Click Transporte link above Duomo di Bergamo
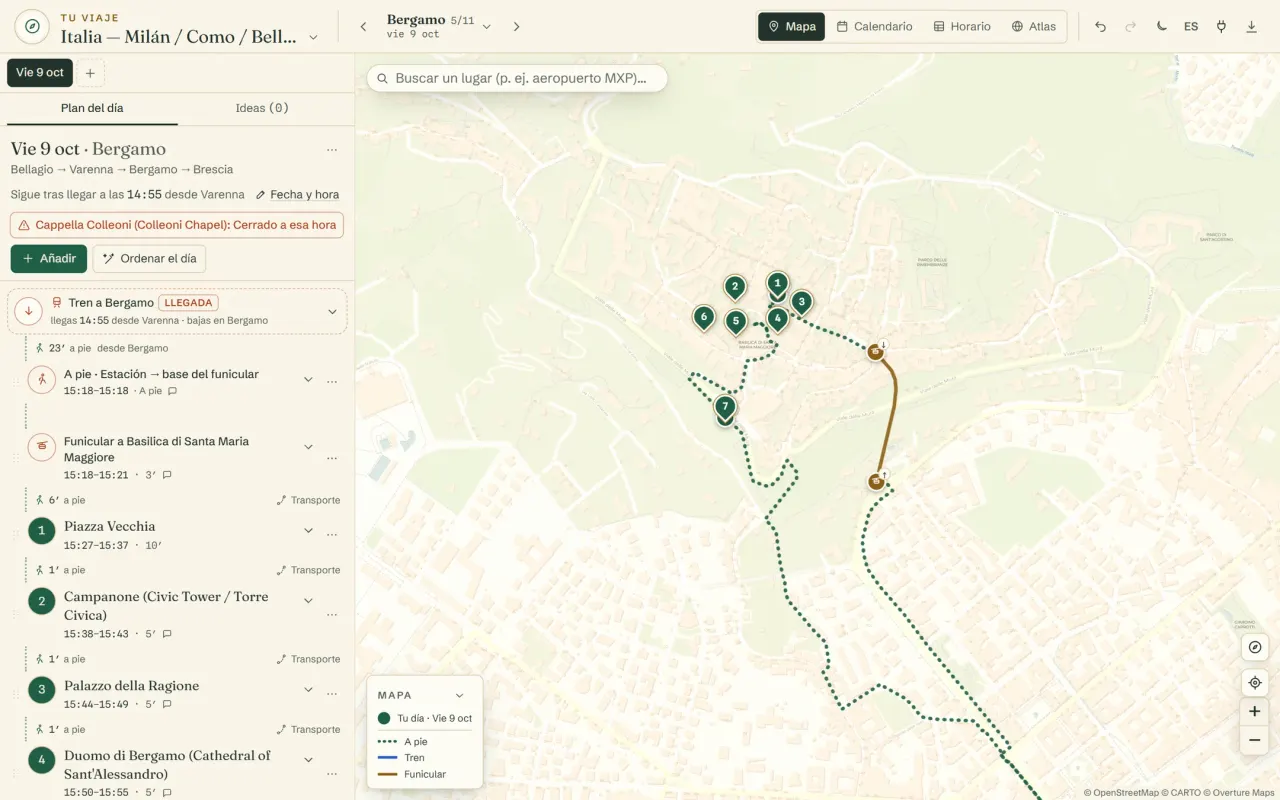 308,729
